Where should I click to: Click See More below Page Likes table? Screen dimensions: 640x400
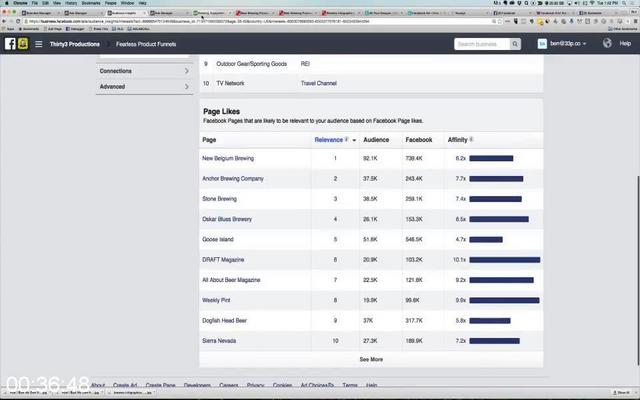[371, 360]
